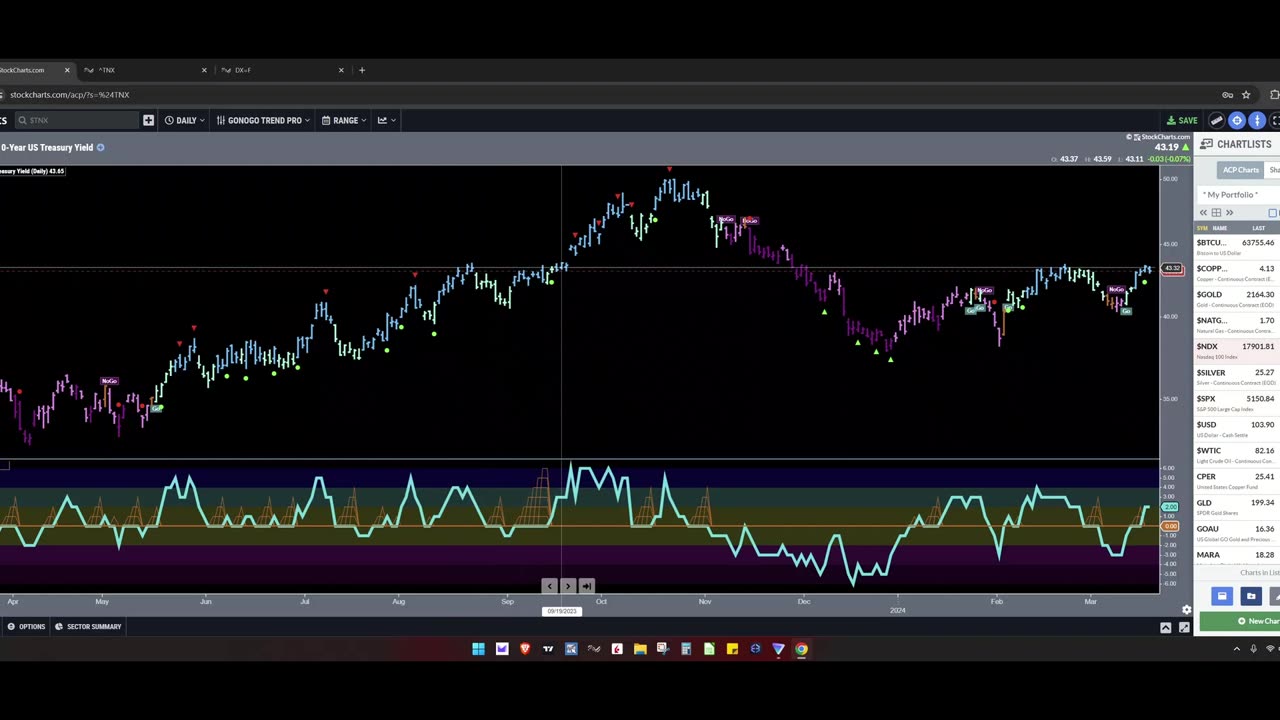This screenshot has width=1280, height=720.
Task: Go to next chart with double-right arrows
Action: 1229,213
